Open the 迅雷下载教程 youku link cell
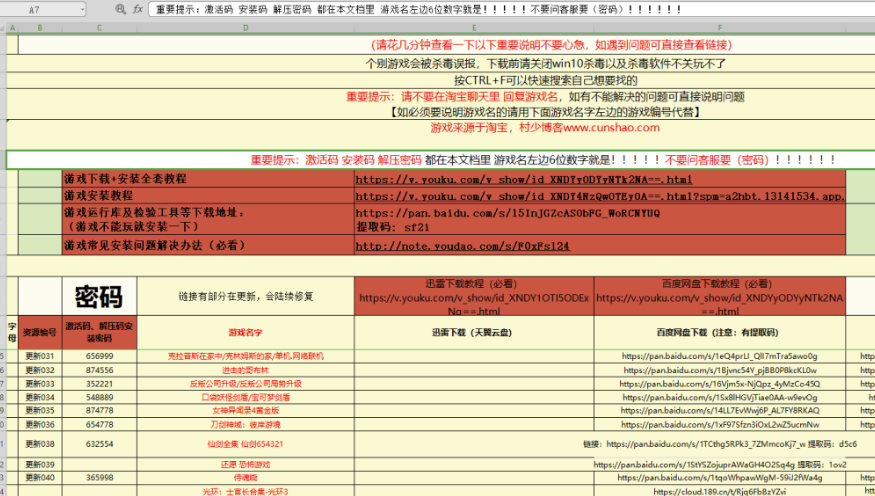875x496 pixels. coord(474,296)
